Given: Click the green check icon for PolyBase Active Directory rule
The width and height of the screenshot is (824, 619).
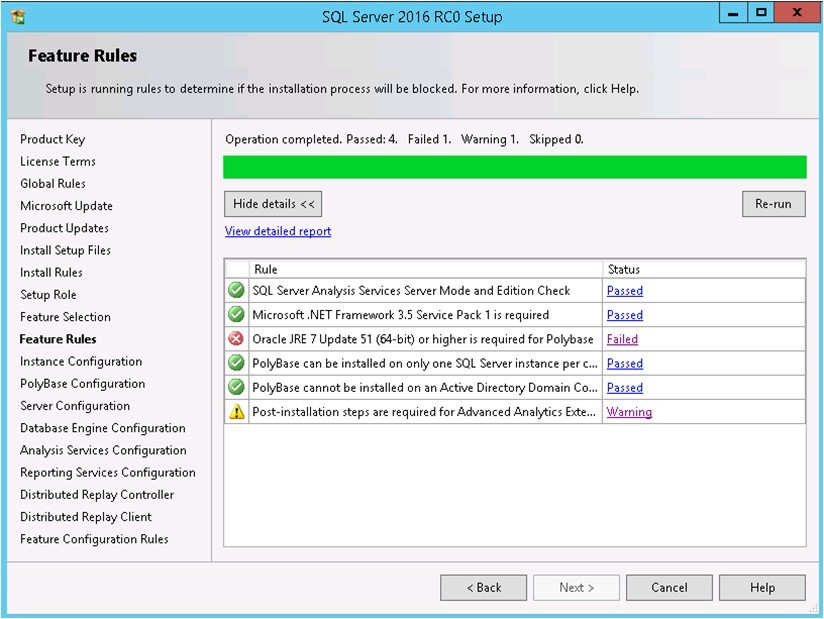Looking at the screenshot, I should tap(236, 387).
